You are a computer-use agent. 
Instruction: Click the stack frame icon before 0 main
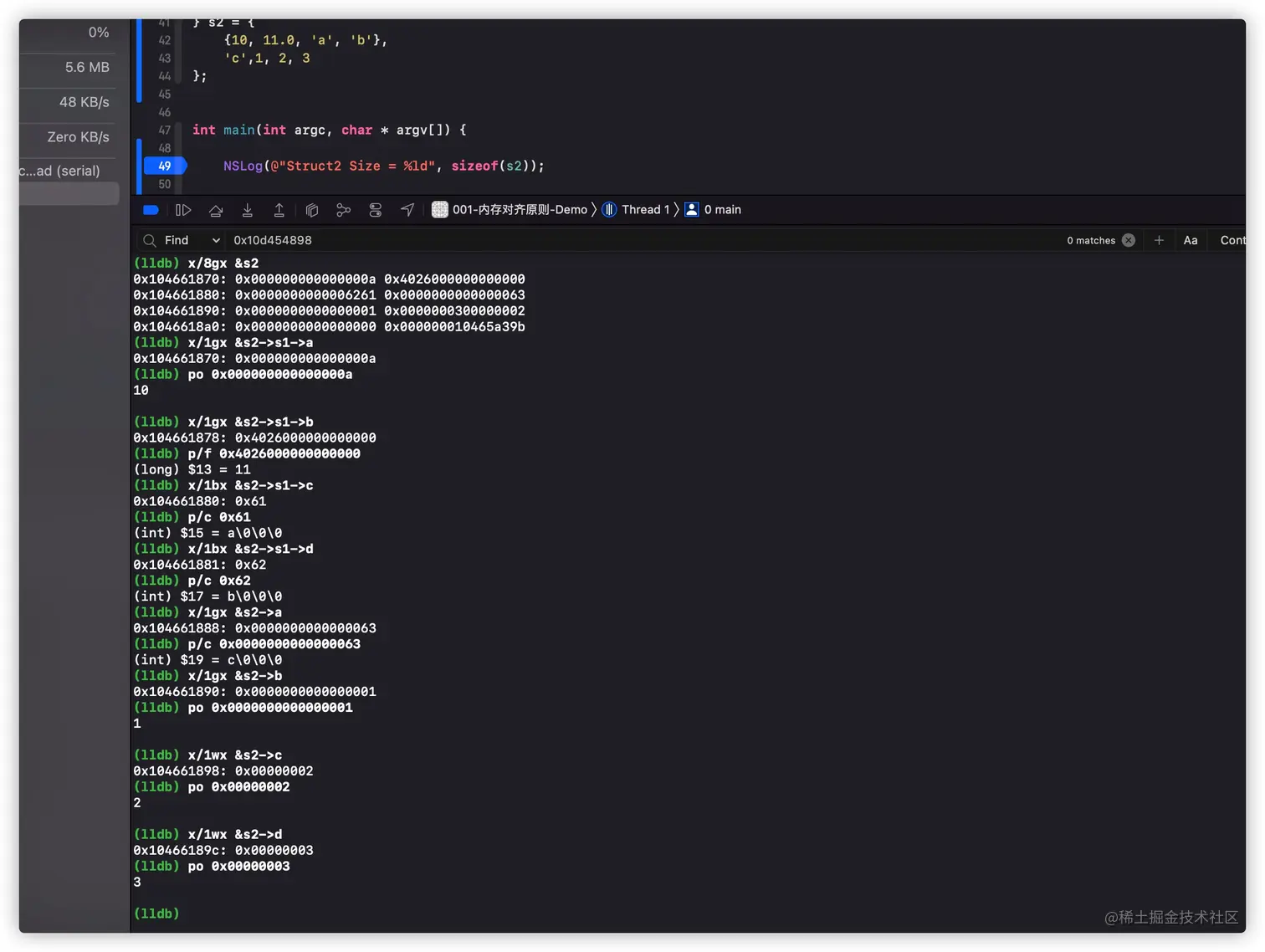tap(692, 210)
